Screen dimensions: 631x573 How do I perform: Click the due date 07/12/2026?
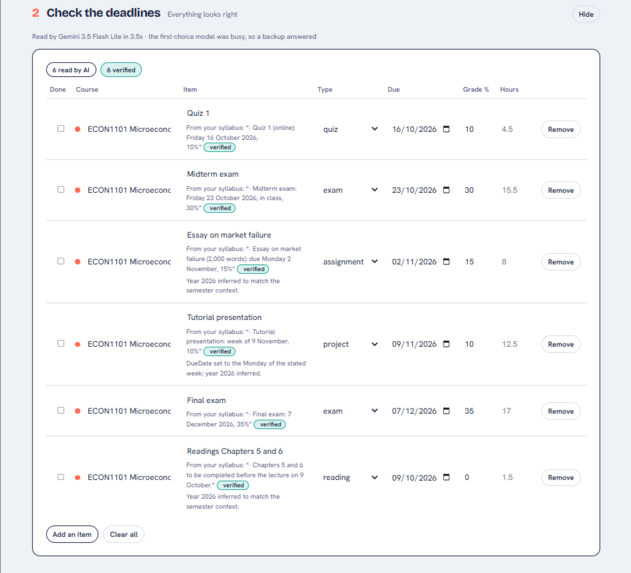click(414, 411)
